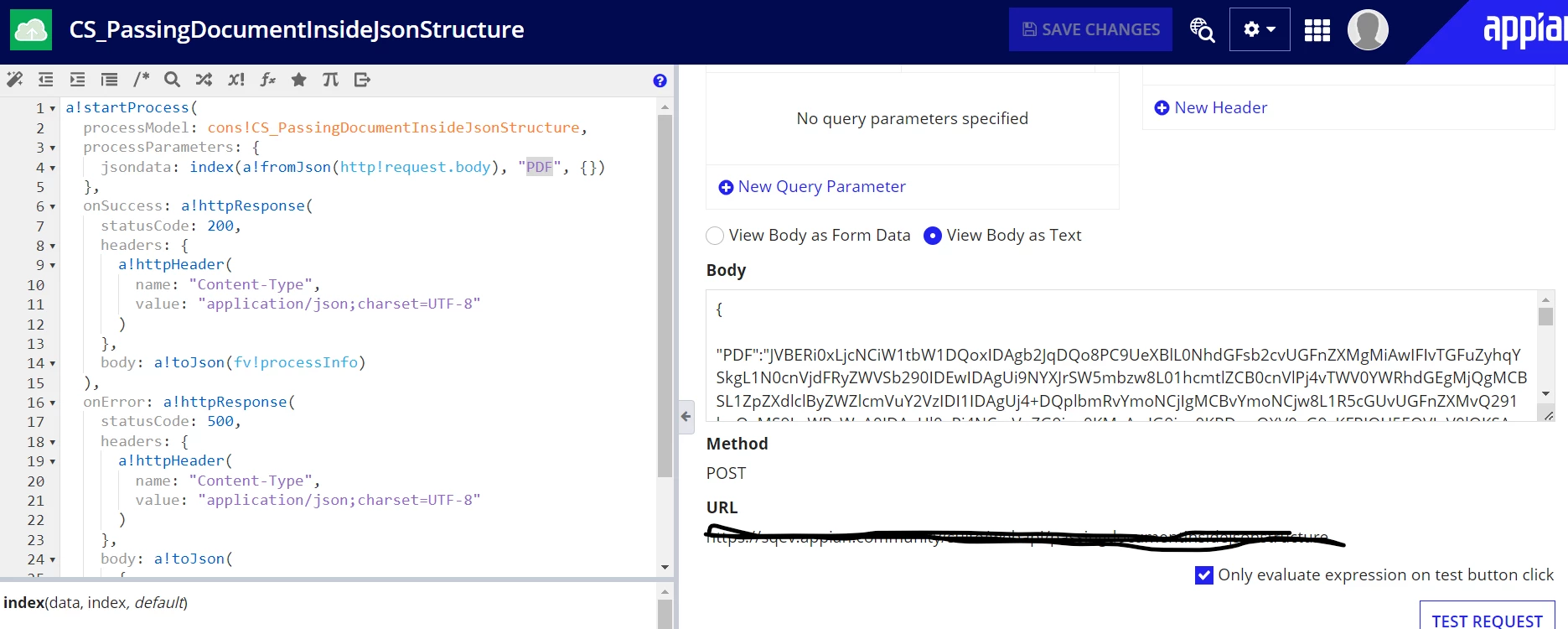Click the CS_PassingDocumentInsideJsonStructure page title

pyautogui.click(x=297, y=30)
